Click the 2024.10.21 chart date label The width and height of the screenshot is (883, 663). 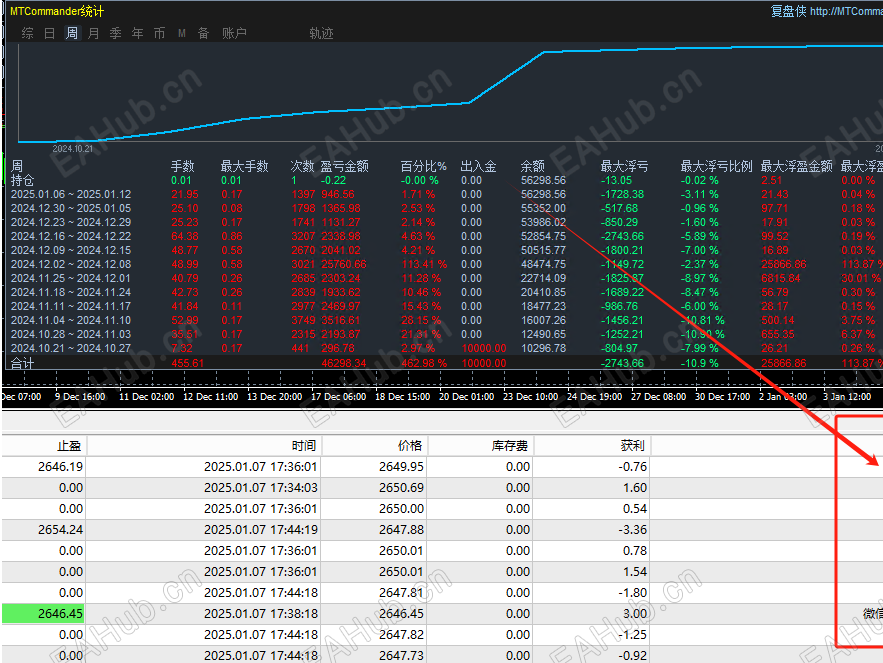point(73,149)
